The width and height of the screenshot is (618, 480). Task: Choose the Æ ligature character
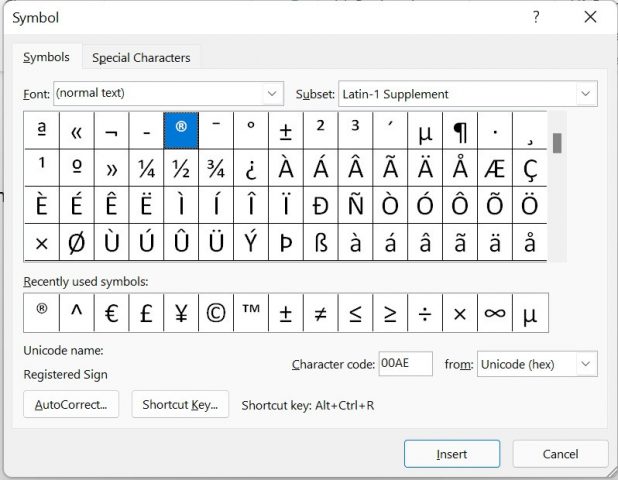[494, 167]
